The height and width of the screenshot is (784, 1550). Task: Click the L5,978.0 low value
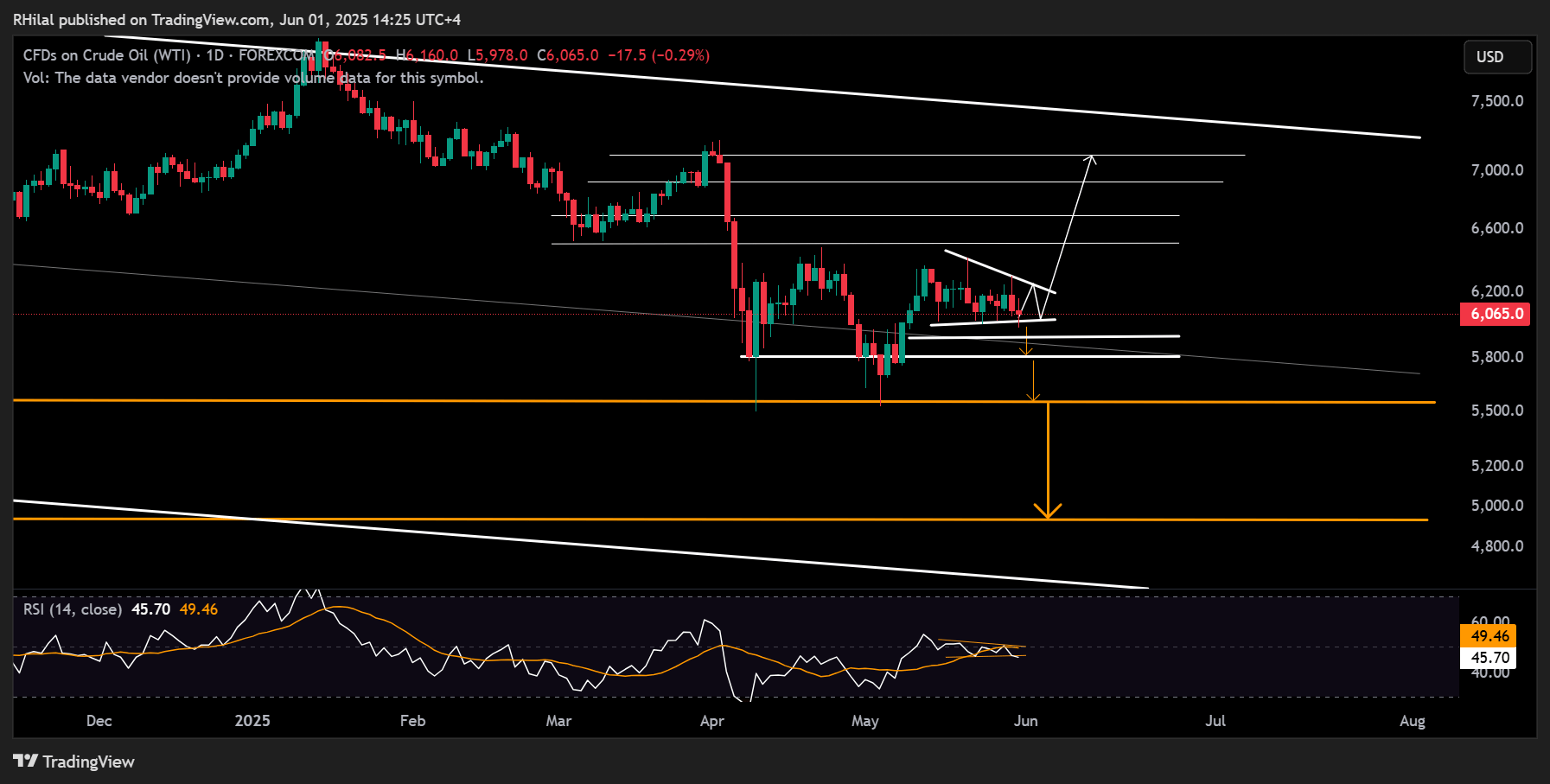coord(497,55)
